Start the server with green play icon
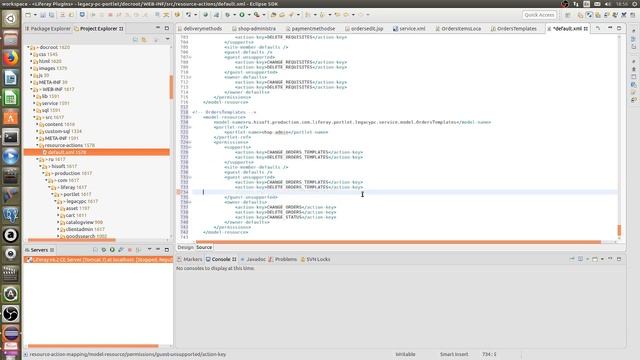Screen dimensions: 640x360 pyautogui.click(x=112, y=250)
